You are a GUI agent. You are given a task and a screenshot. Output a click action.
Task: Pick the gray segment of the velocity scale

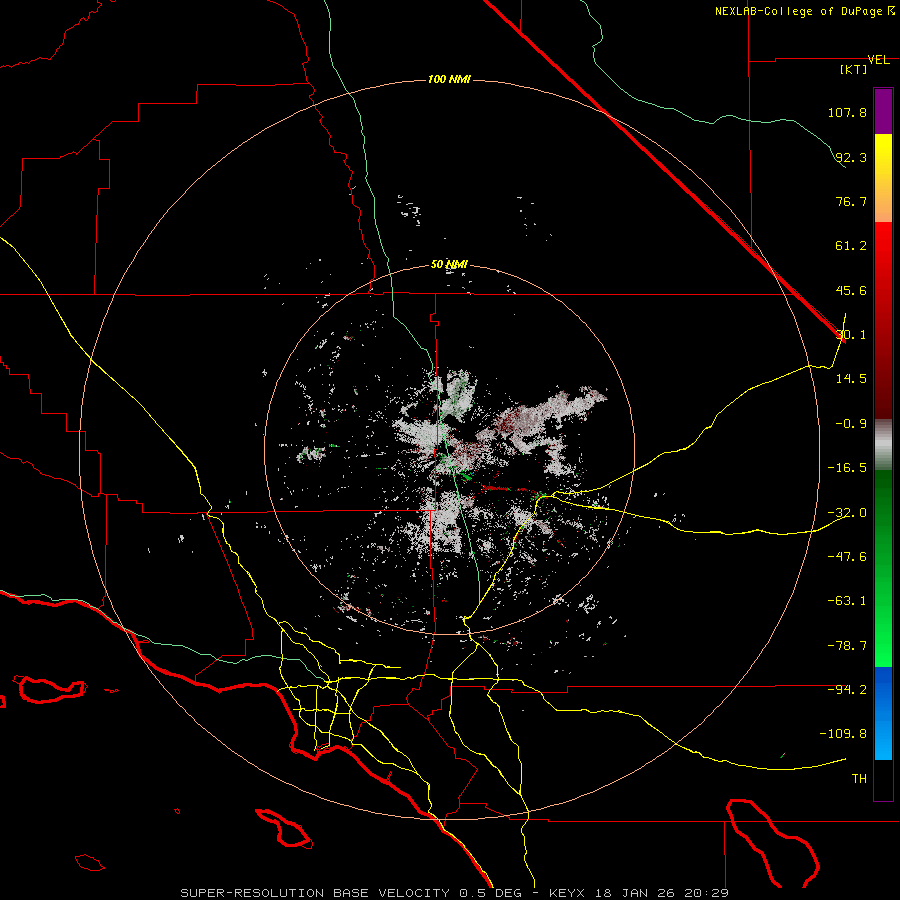[x=883, y=445]
